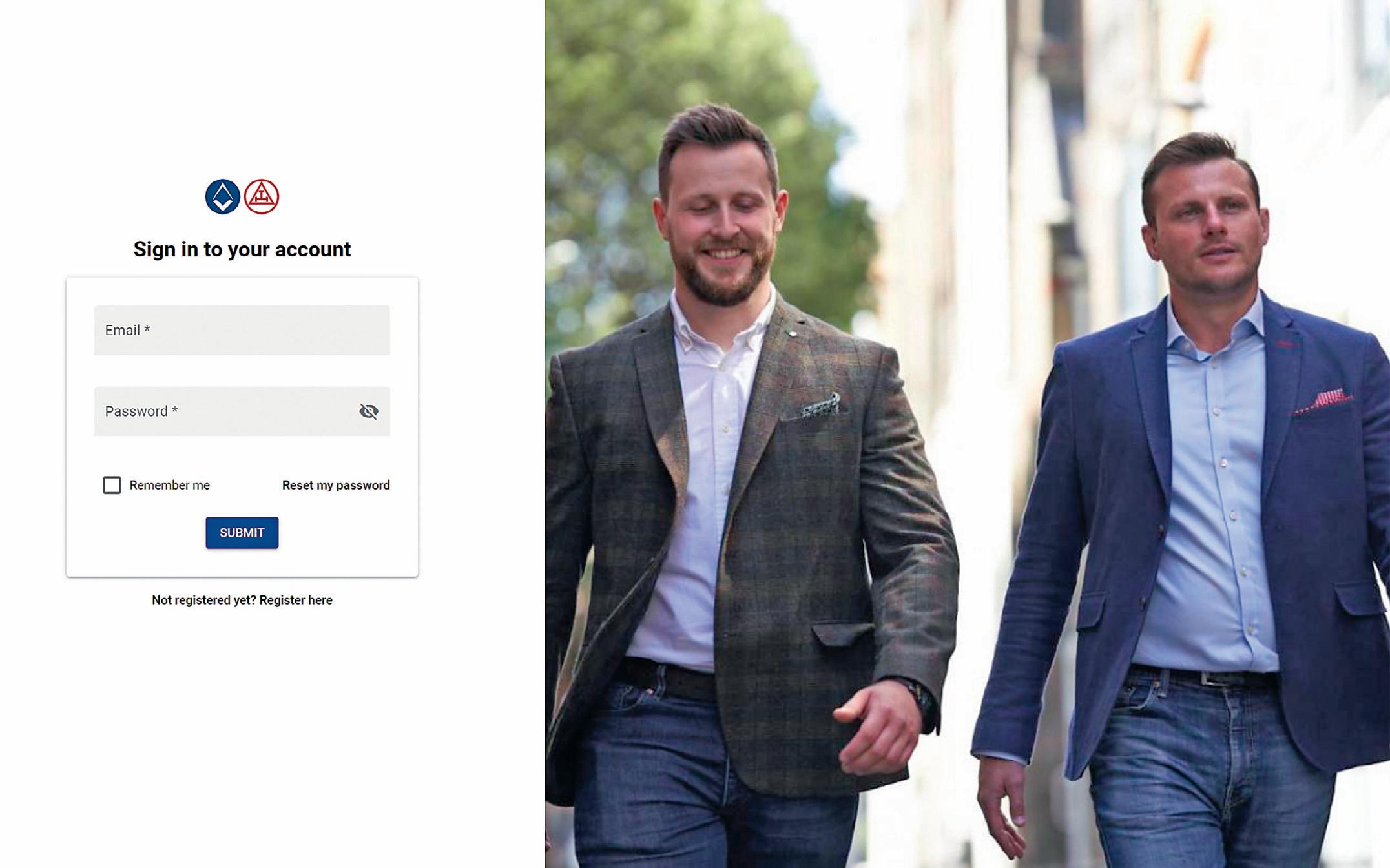Follow the Register here link

[x=296, y=600]
